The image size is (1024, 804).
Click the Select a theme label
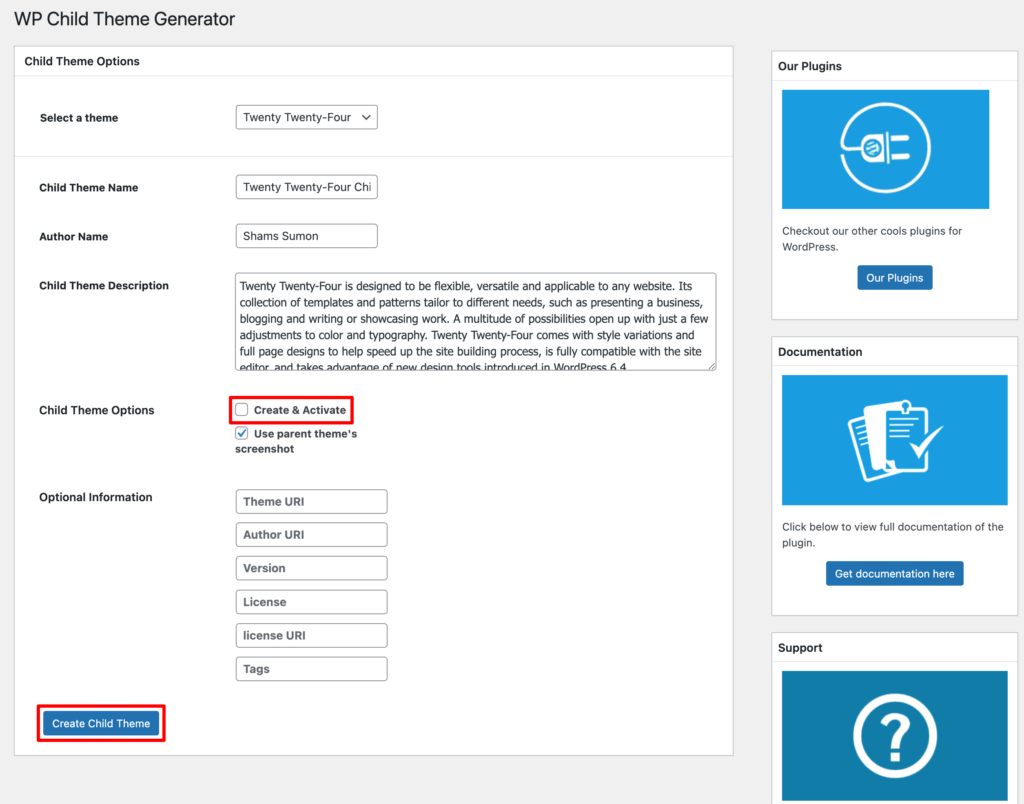[x=79, y=118]
